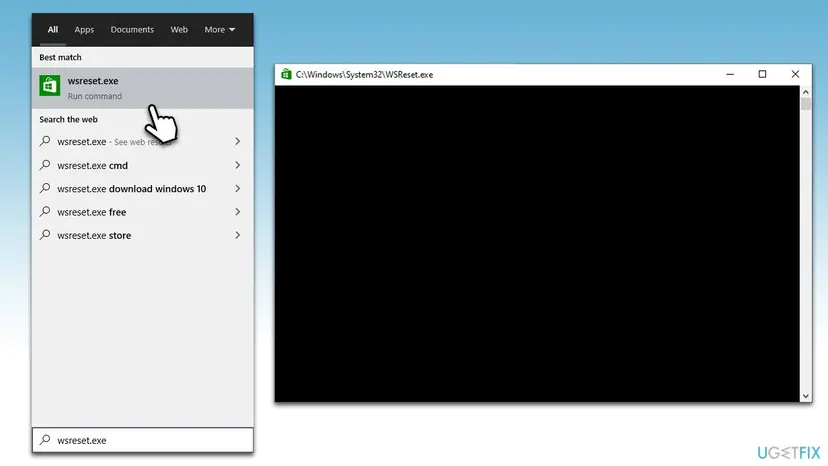
Task: Open the Documents search tab
Action: point(132,30)
